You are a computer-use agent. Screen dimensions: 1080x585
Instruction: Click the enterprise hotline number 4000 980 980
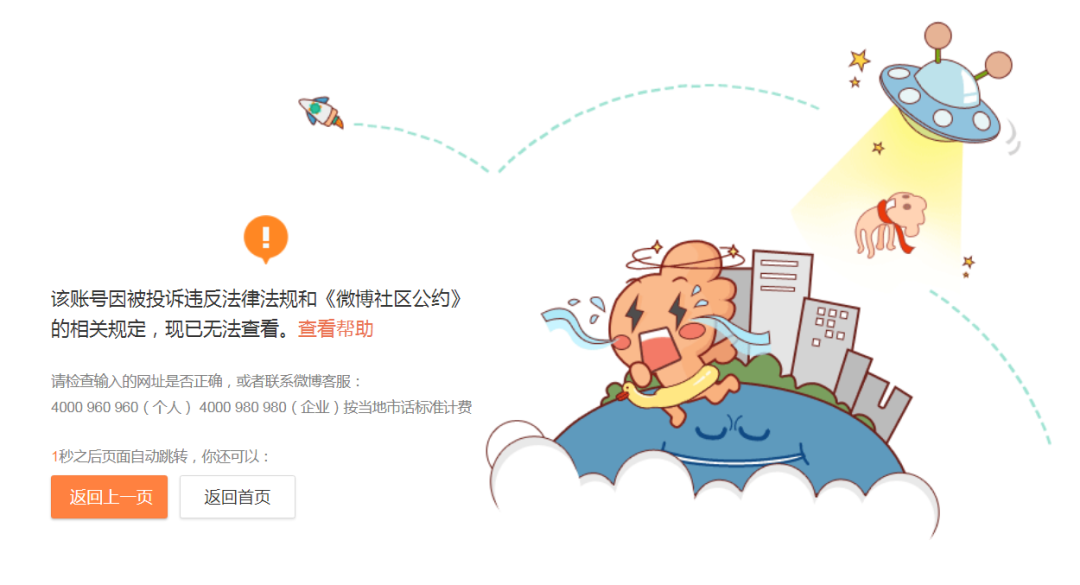click(242, 407)
